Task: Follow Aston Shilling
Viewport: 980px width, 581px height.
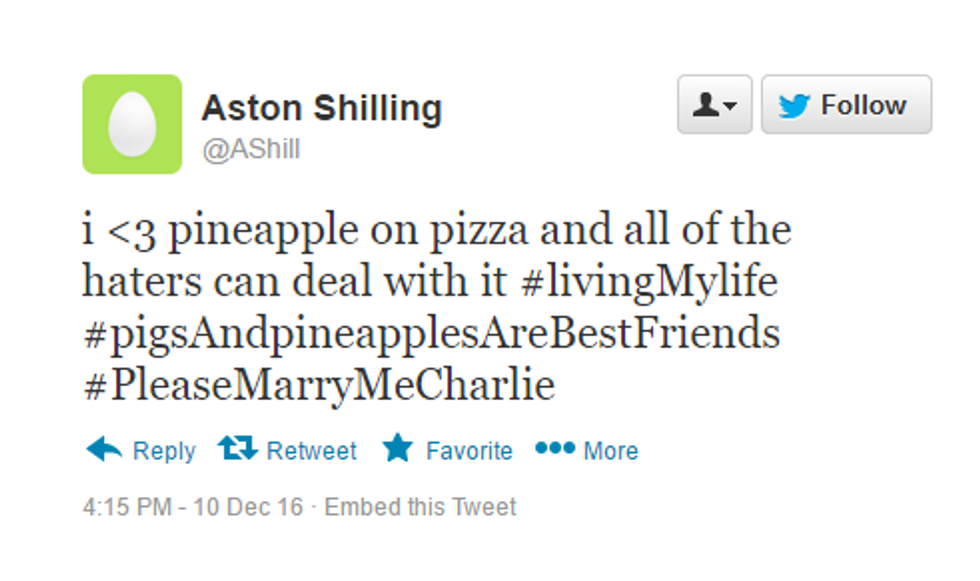Action: point(846,105)
